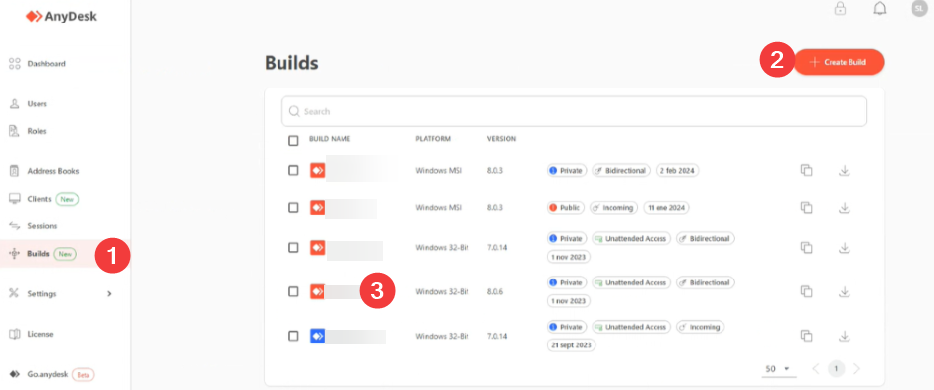The height and width of the screenshot is (390, 934).
Task: Tick checkbox for 7.0.14 blue-icon build
Action: 293,336
